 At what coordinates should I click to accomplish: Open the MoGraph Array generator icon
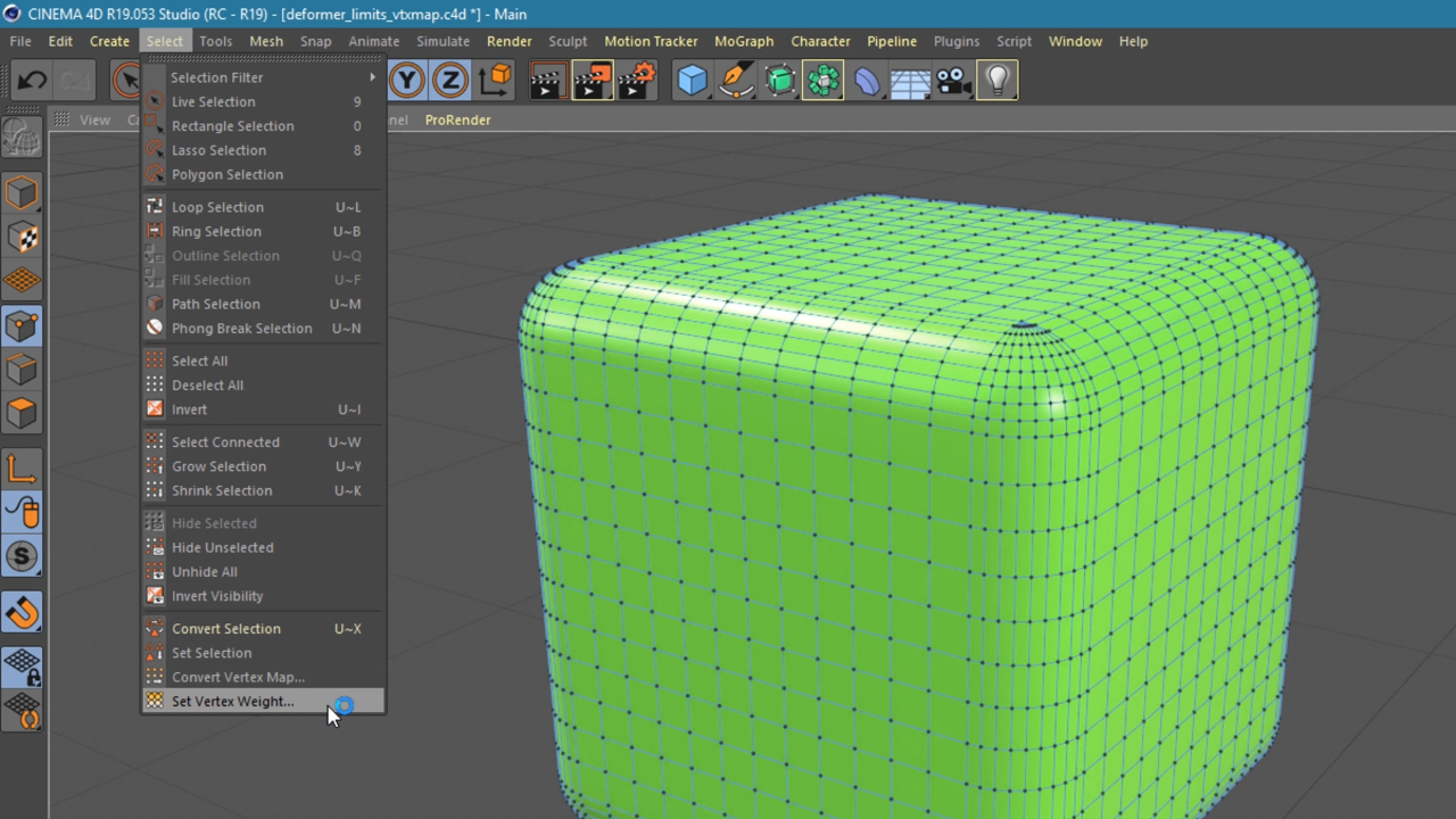(823, 80)
